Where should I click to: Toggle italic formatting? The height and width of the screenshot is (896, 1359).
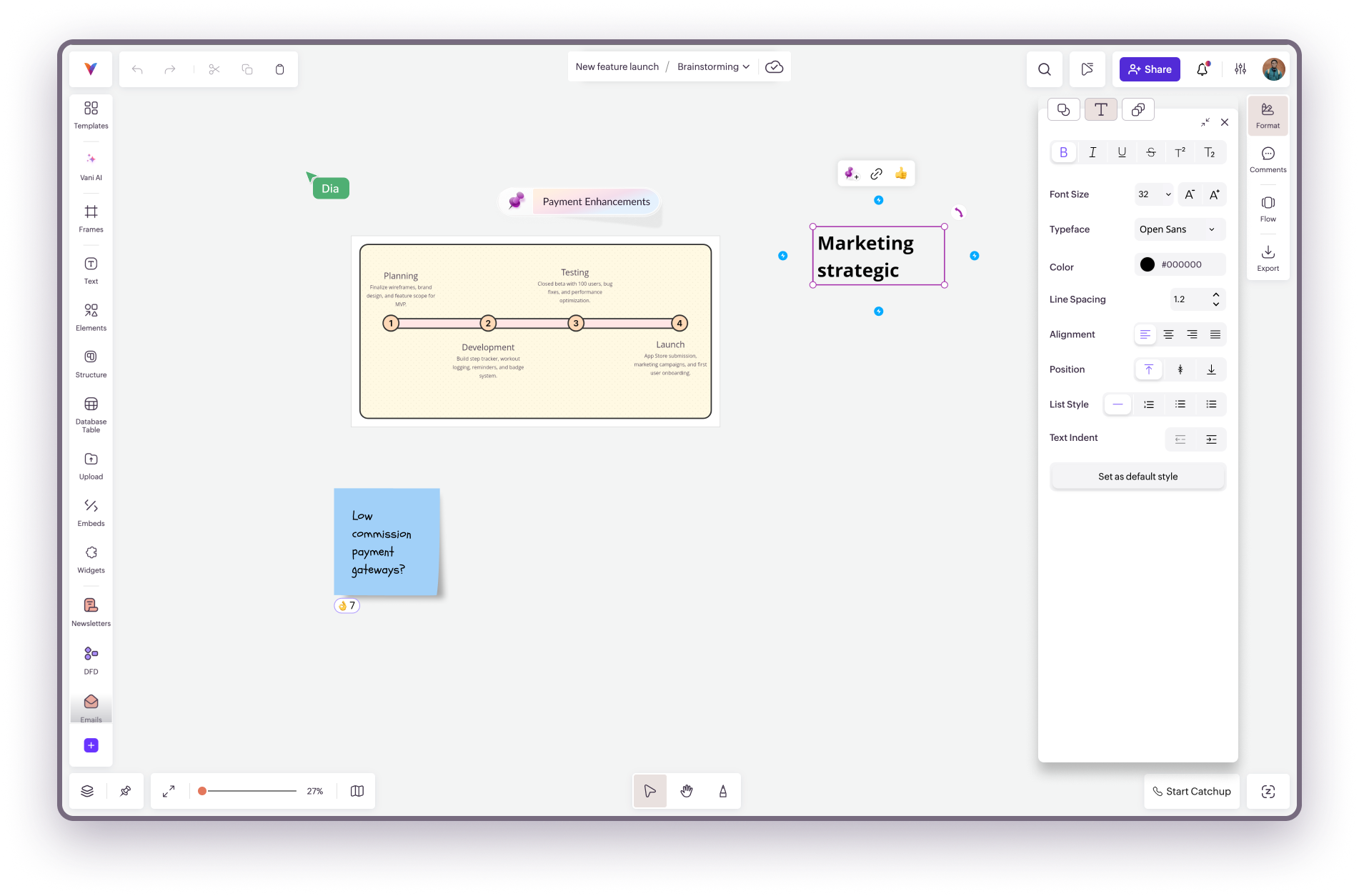coord(1092,152)
